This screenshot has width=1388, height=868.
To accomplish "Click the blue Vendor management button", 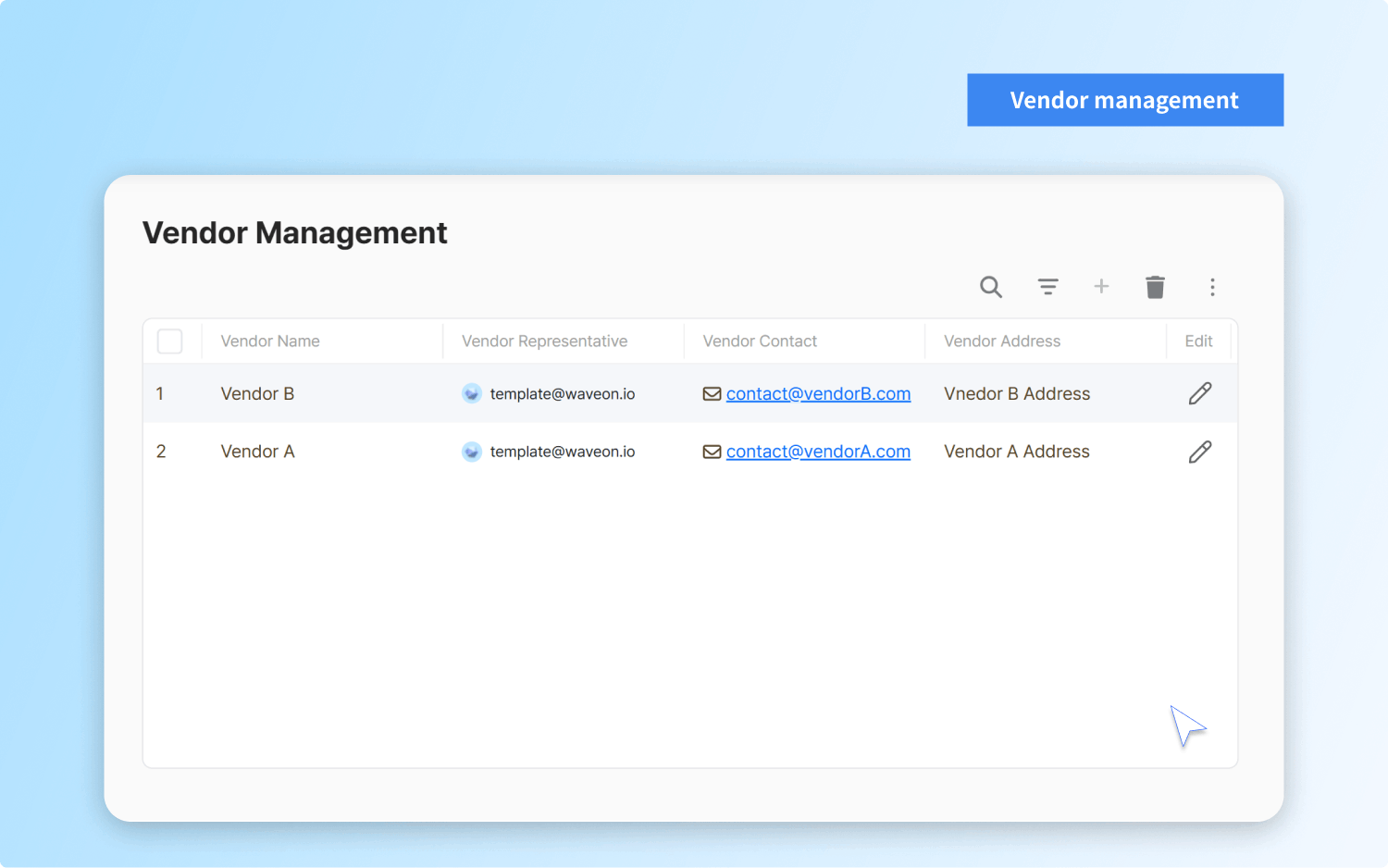I will [x=1125, y=100].
